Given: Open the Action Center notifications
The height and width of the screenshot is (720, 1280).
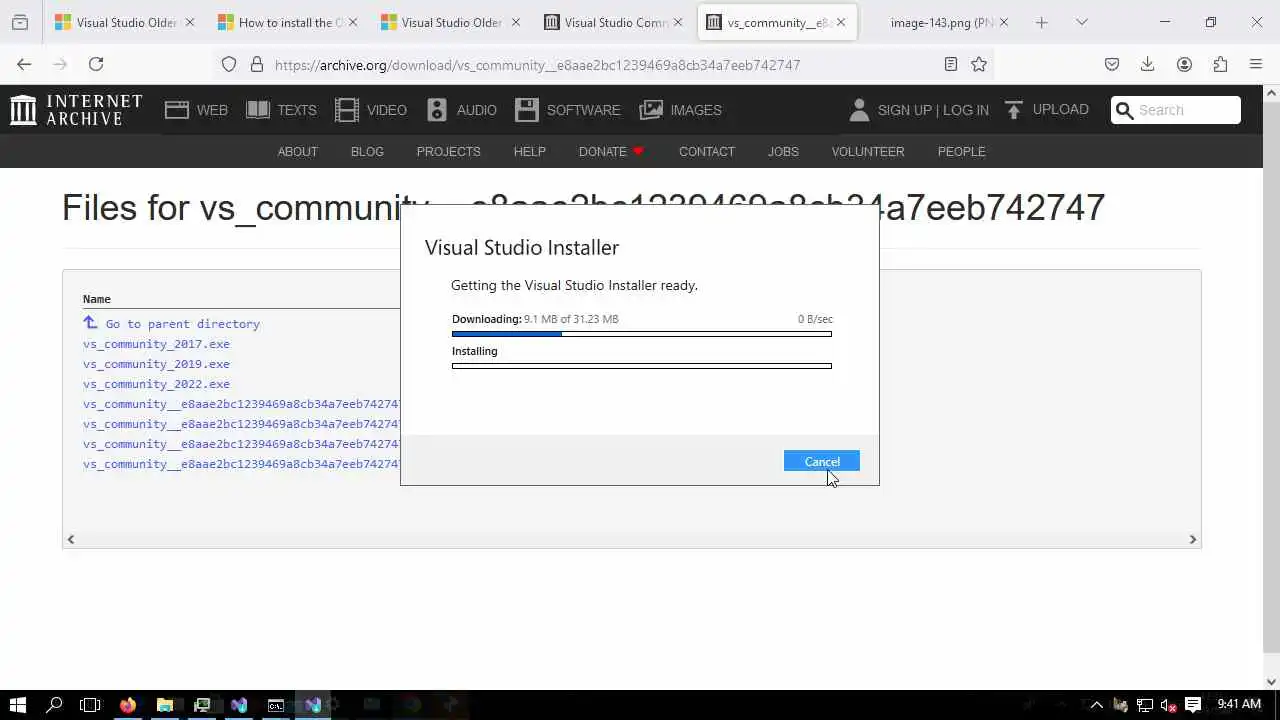Looking at the screenshot, I should click(x=1193, y=705).
